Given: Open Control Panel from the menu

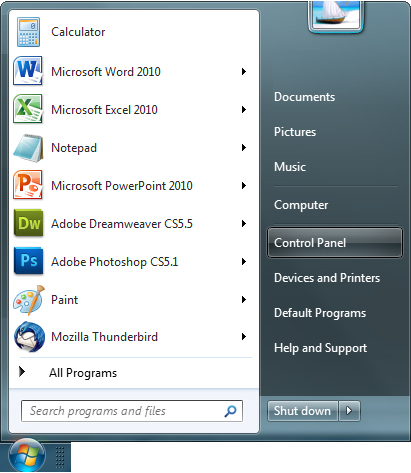Looking at the screenshot, I should pyautogui.click(x=335, y=243).
